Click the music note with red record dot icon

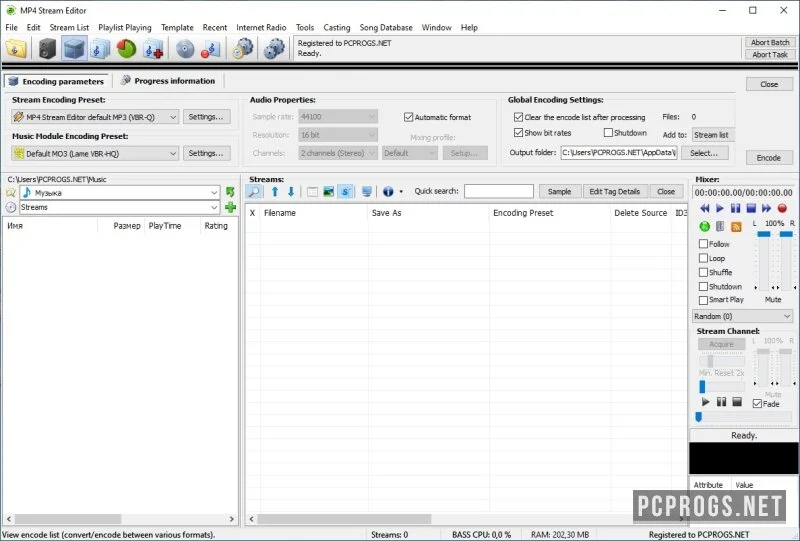click(x=210, y=49)
